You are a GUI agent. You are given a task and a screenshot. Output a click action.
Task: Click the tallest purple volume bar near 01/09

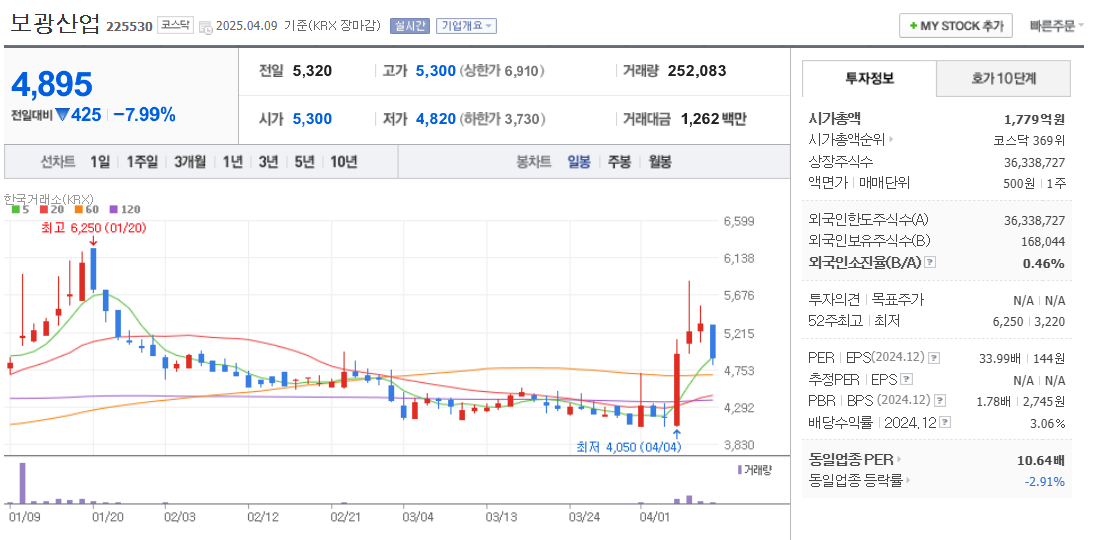22,483
